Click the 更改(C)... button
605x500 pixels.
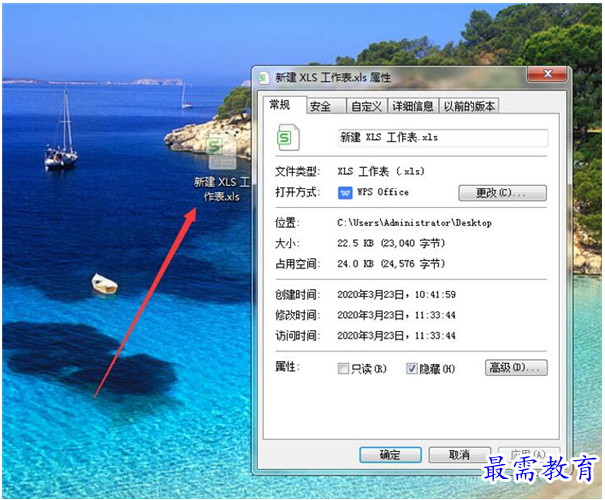coord(502,193)
